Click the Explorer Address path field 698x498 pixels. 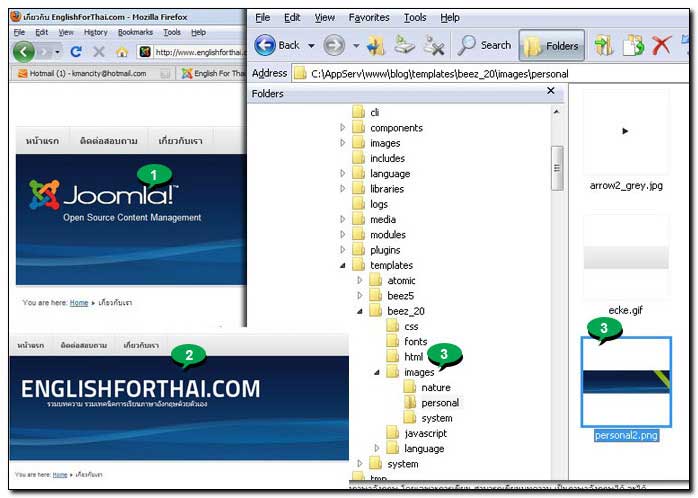(x=490, y=73)
